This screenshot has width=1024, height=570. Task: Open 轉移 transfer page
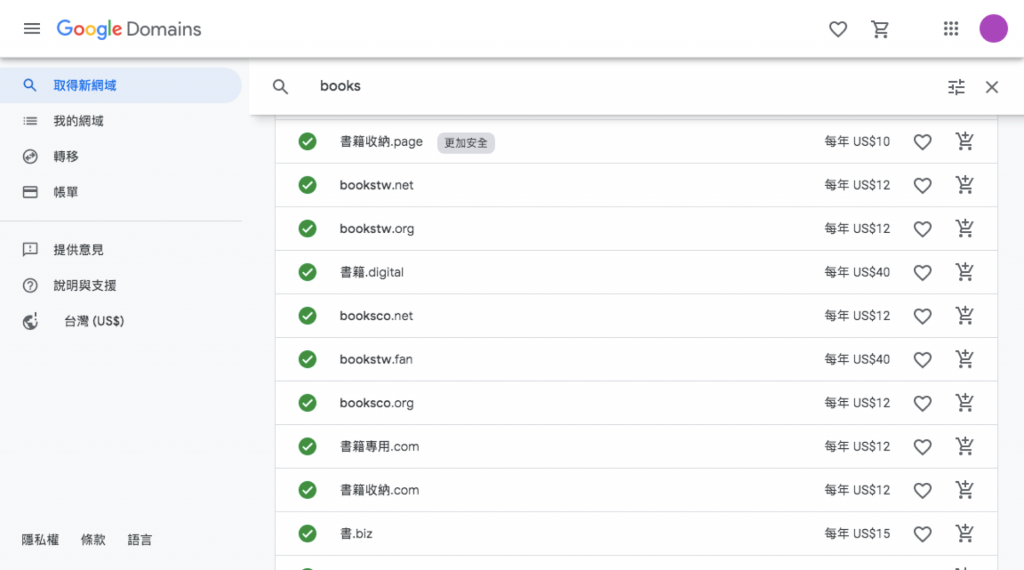click(66, 157)
